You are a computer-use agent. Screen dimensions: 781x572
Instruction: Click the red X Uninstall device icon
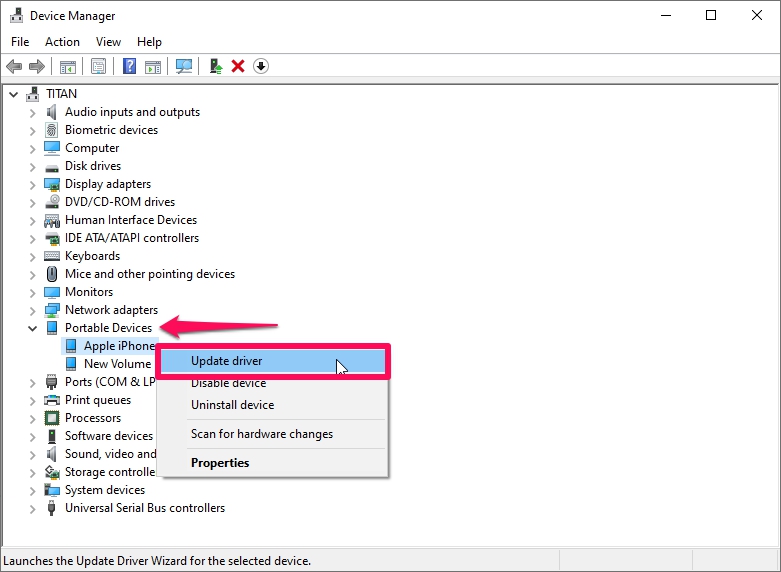[238, 66]
